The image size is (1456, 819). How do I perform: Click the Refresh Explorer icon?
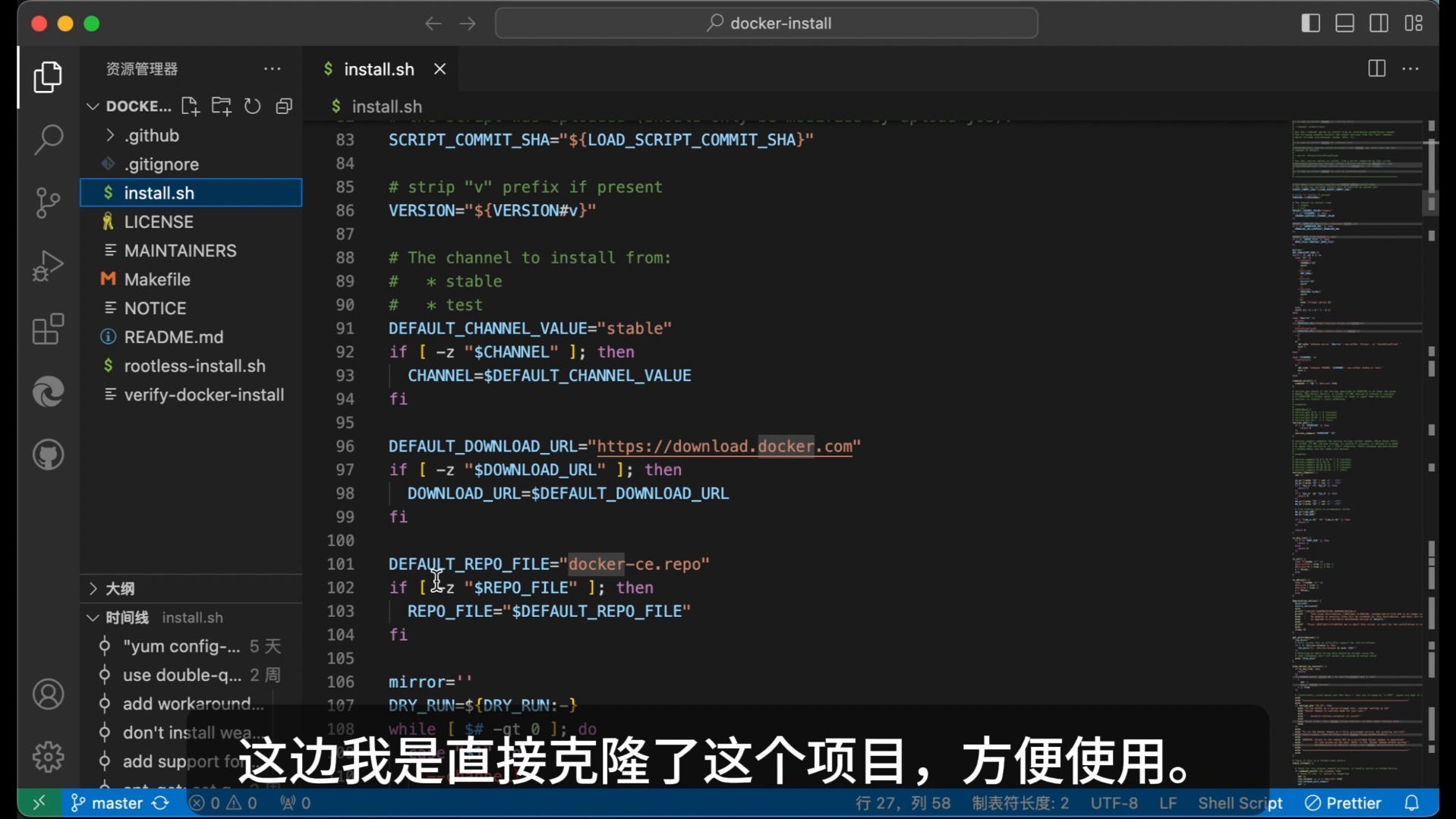[252, 106]
